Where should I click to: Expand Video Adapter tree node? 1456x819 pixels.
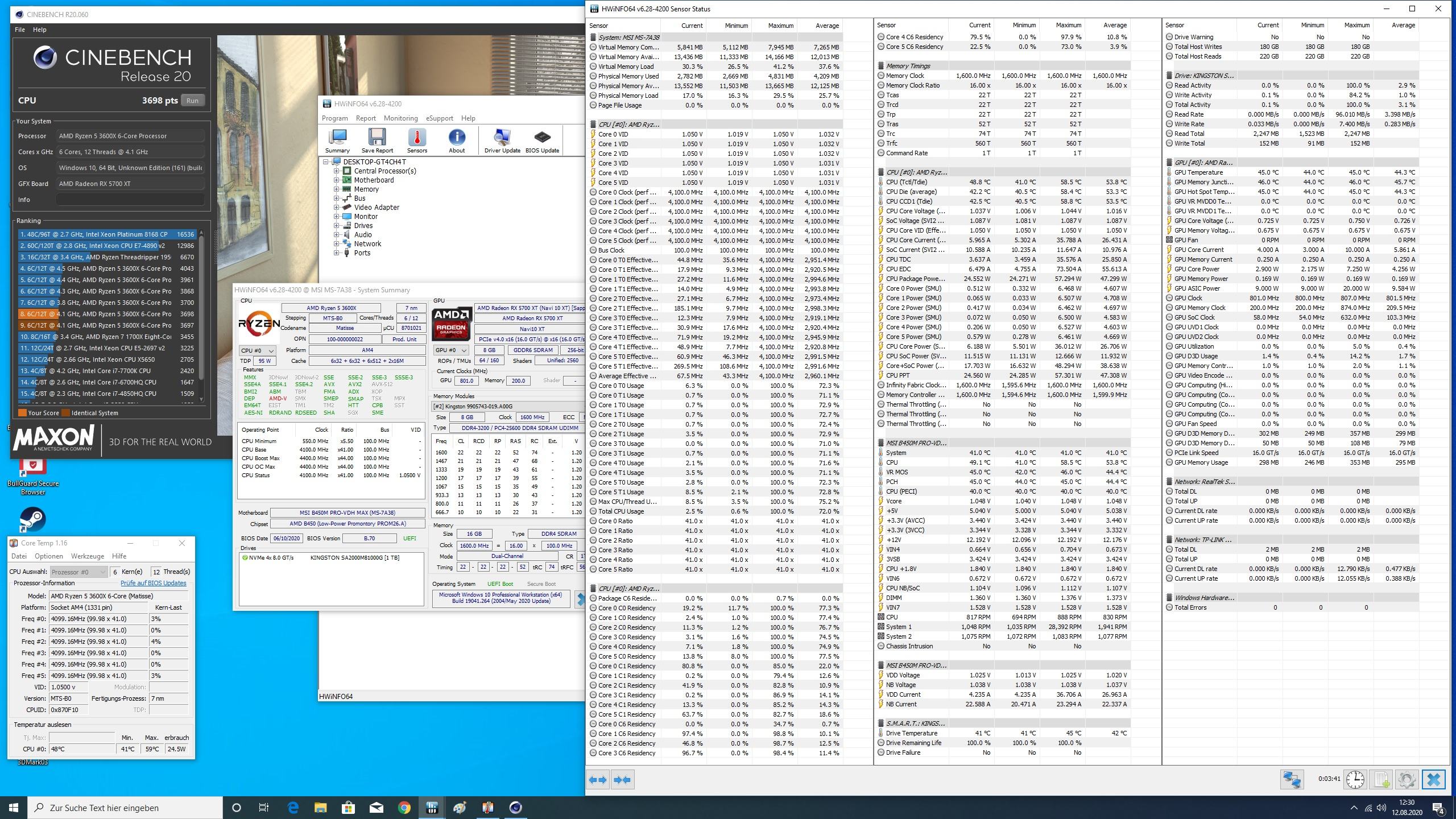[336, 208]
